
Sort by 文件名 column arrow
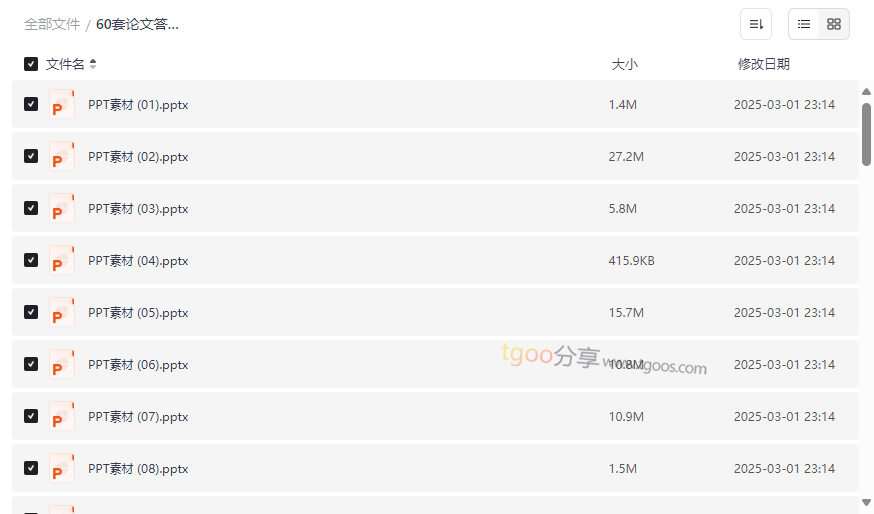(93, 64)
